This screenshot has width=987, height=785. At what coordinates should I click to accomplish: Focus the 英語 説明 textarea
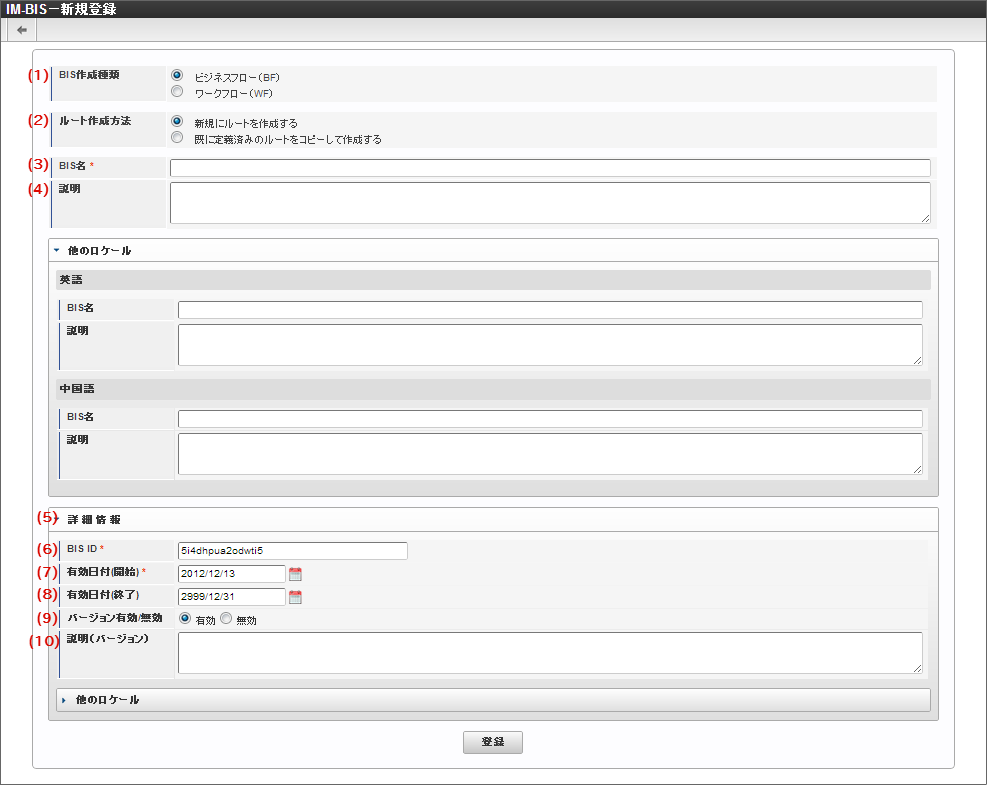pyautogui.click(x=550, y=345)
